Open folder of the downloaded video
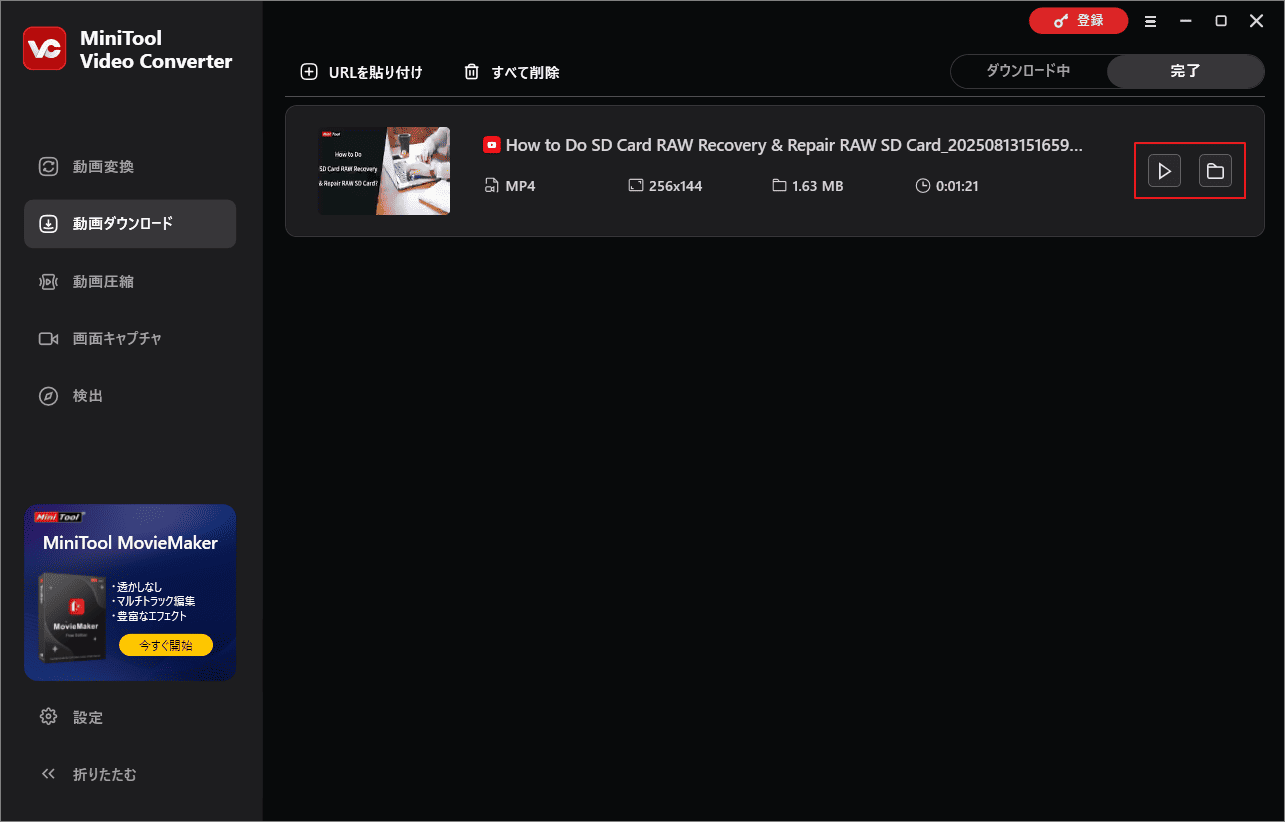Screen dimensions: 1285x822 (1215, 171)
